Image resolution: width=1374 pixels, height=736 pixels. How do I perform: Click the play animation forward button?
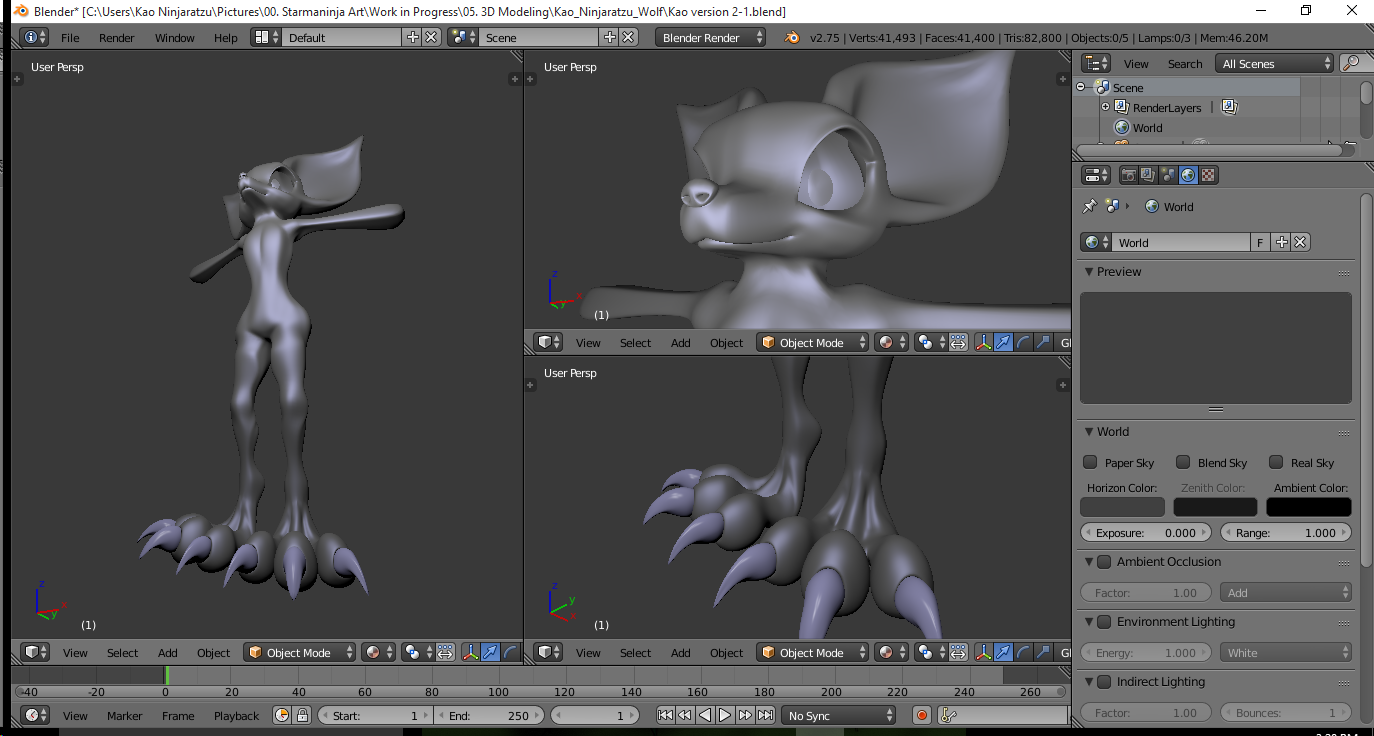725,715
